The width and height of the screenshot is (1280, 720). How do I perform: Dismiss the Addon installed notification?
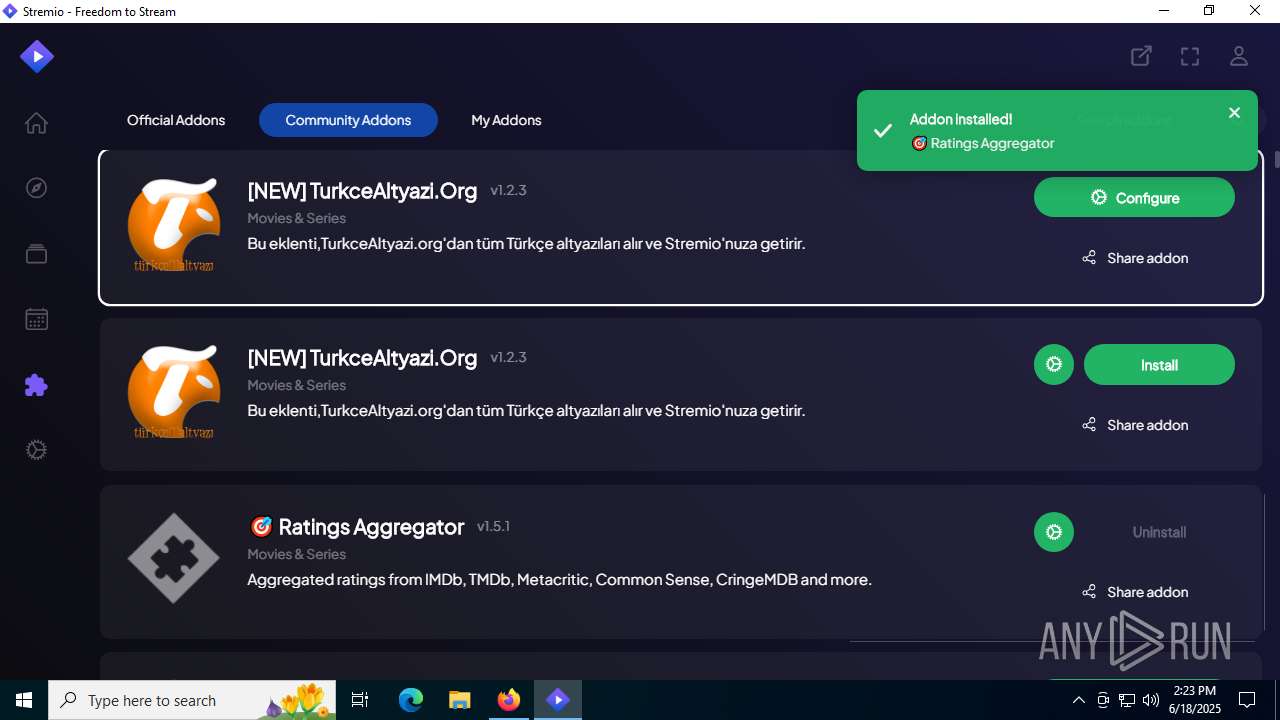pos(1234,113)
